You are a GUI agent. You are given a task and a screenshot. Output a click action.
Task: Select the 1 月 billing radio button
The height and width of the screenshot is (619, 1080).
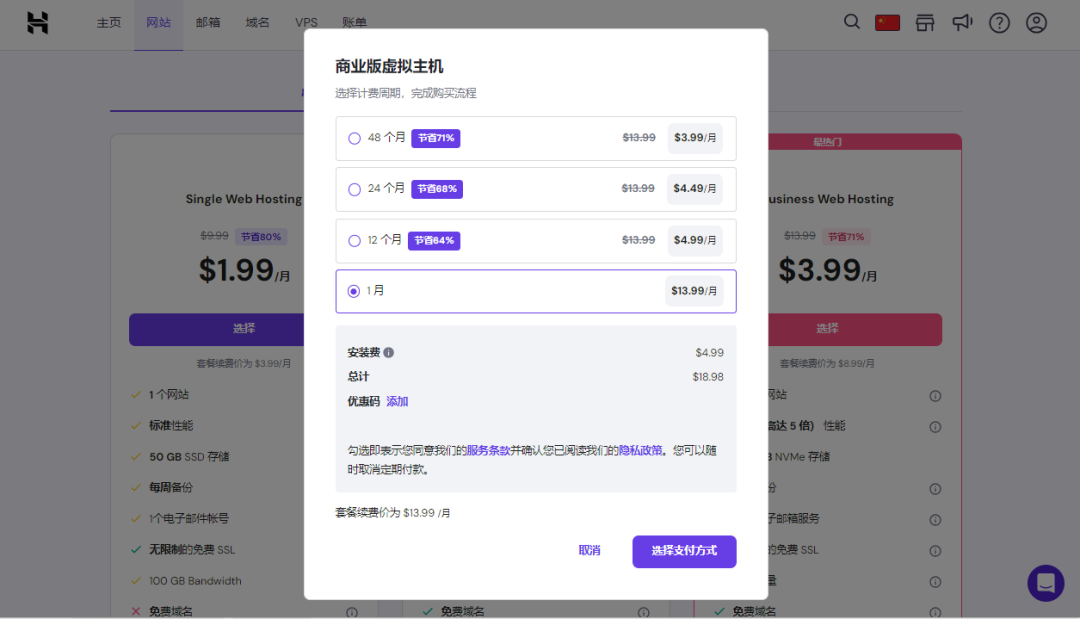[354, 291]
